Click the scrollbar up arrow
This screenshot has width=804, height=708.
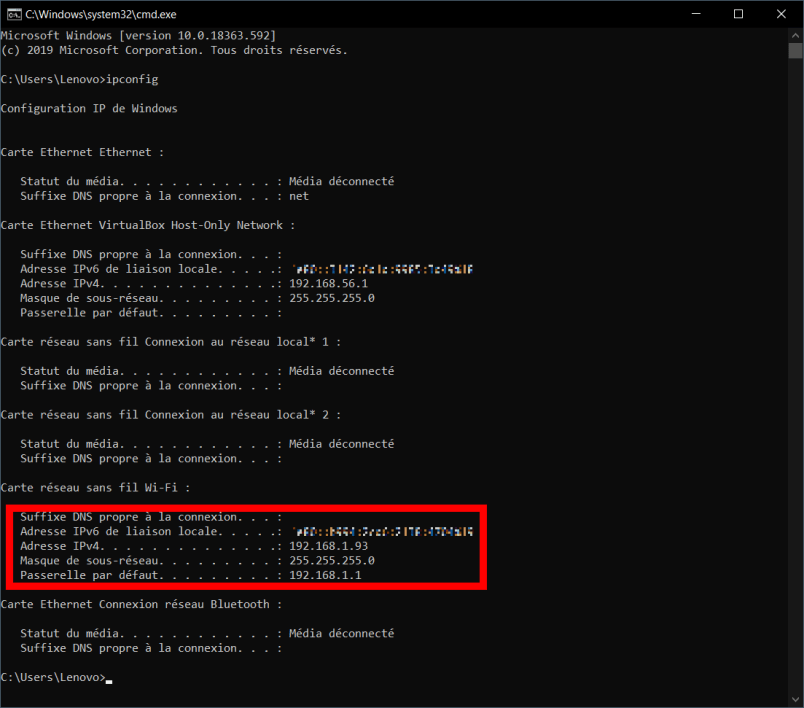(x=795, y=36)
